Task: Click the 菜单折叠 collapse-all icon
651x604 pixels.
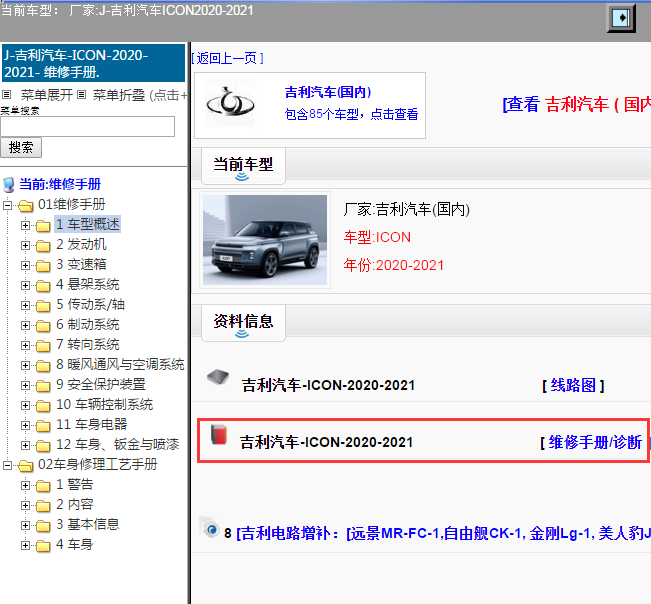Action: pos(82,95)
